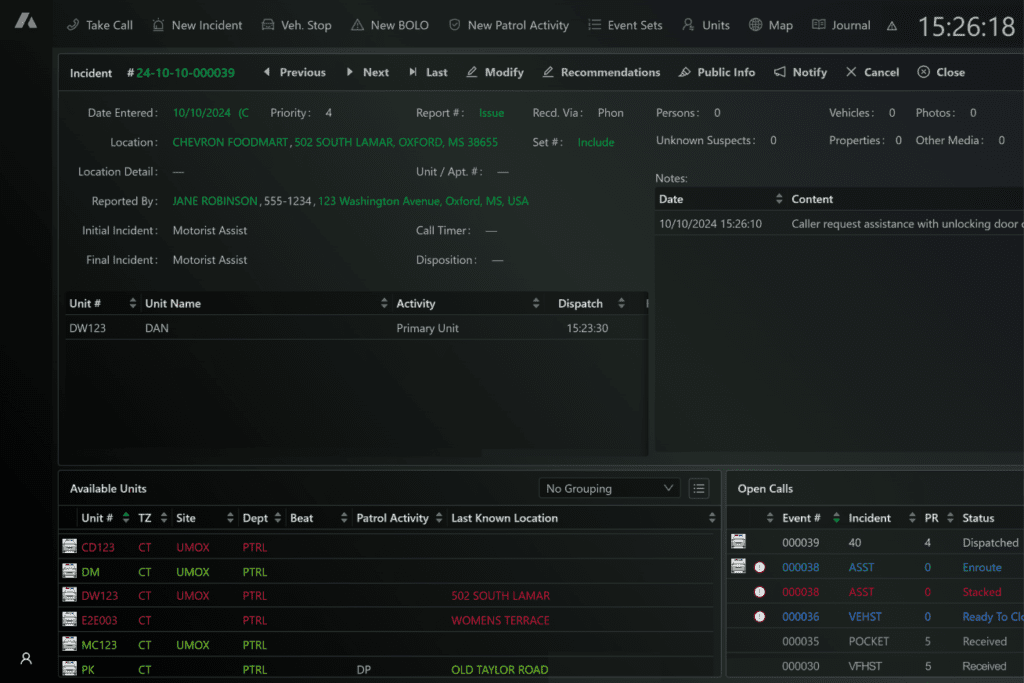Click the Recommendations toolbar item
Screen dimensions: 1024x683
click(x=601, y=72)
